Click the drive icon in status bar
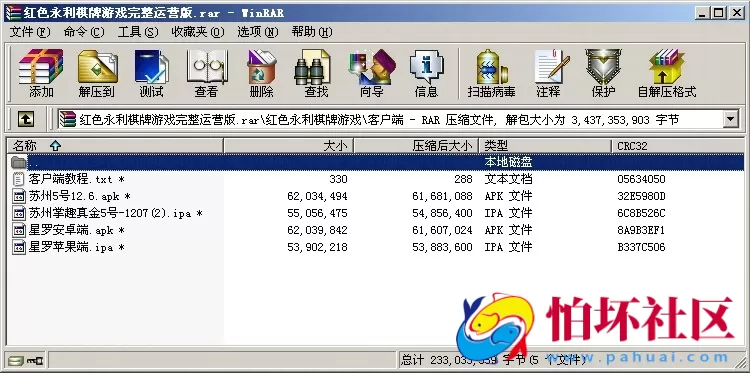The width and height of the screenshot is (750, 373). click(x=15, y=360)
